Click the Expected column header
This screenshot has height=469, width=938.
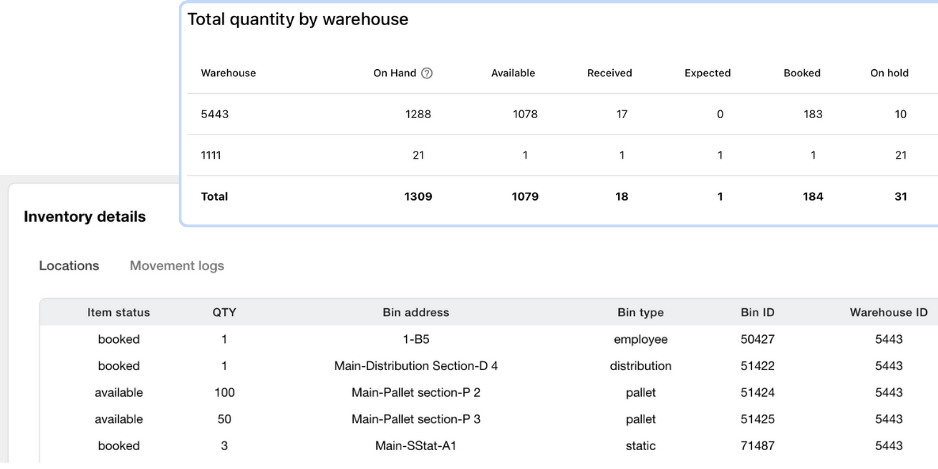707,73
